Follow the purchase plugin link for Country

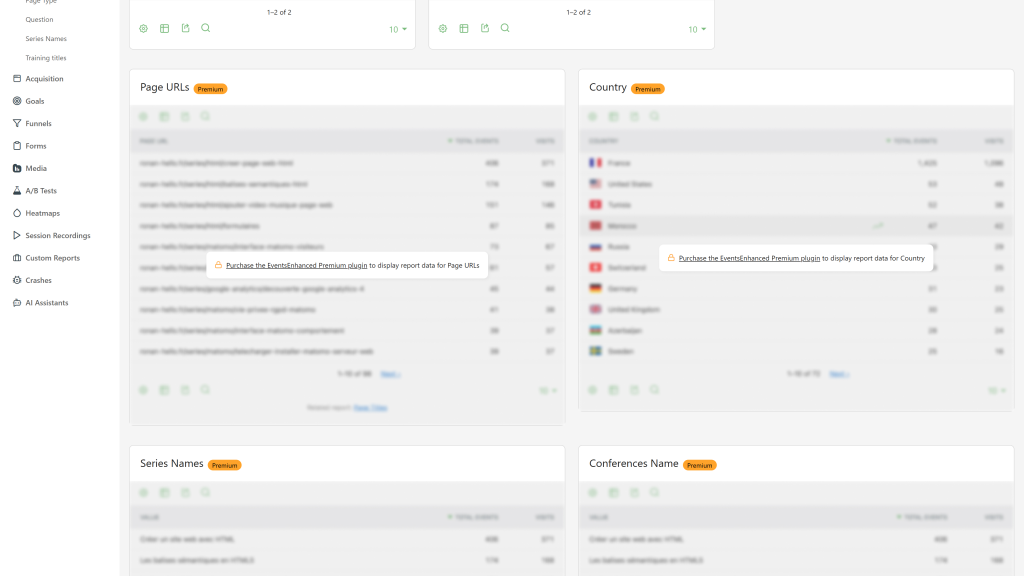749,258
